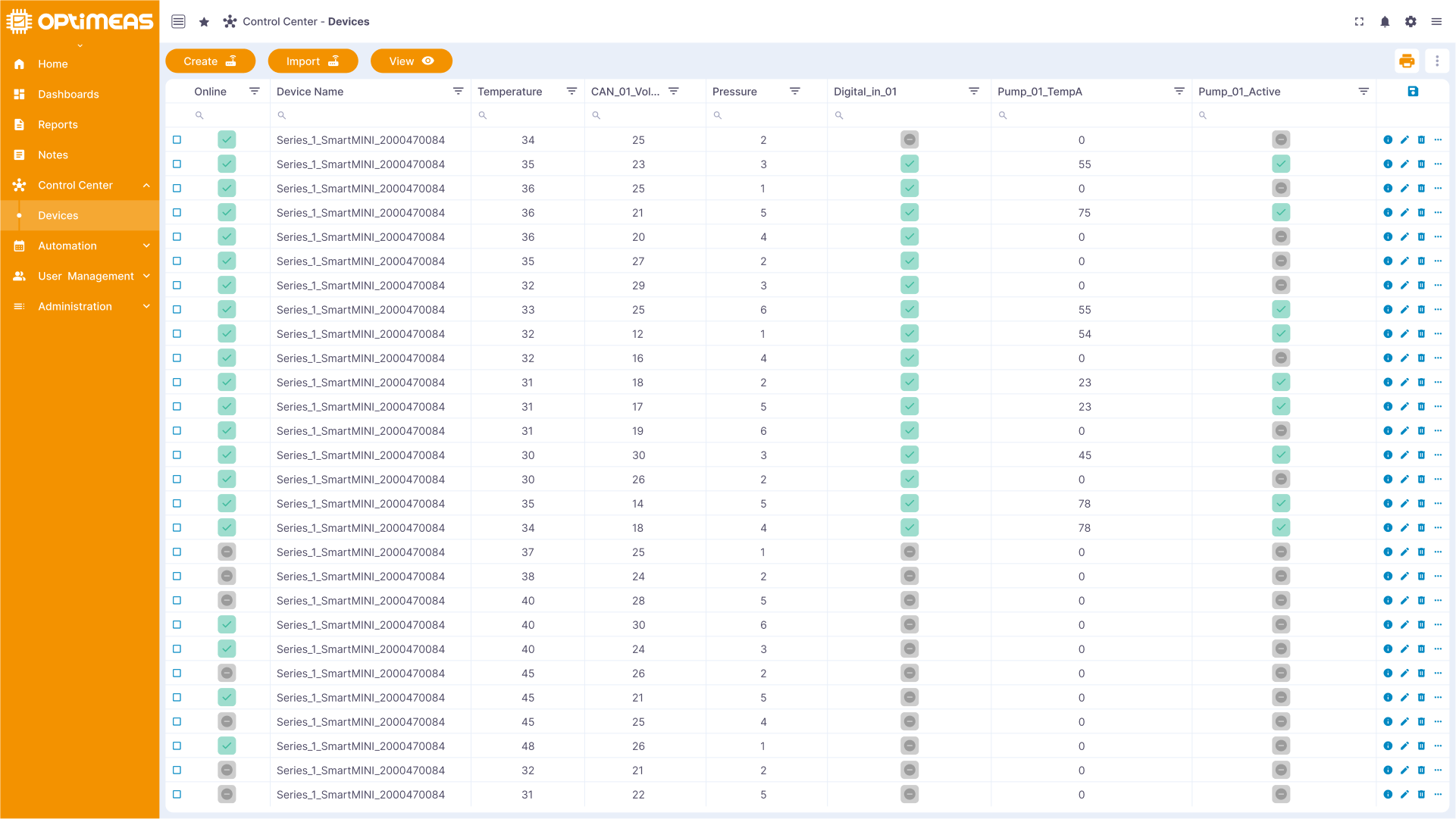Expand the Administration submenu
Image resolution: width=1456 pixels, height=819 pixels.
[146, 307]
